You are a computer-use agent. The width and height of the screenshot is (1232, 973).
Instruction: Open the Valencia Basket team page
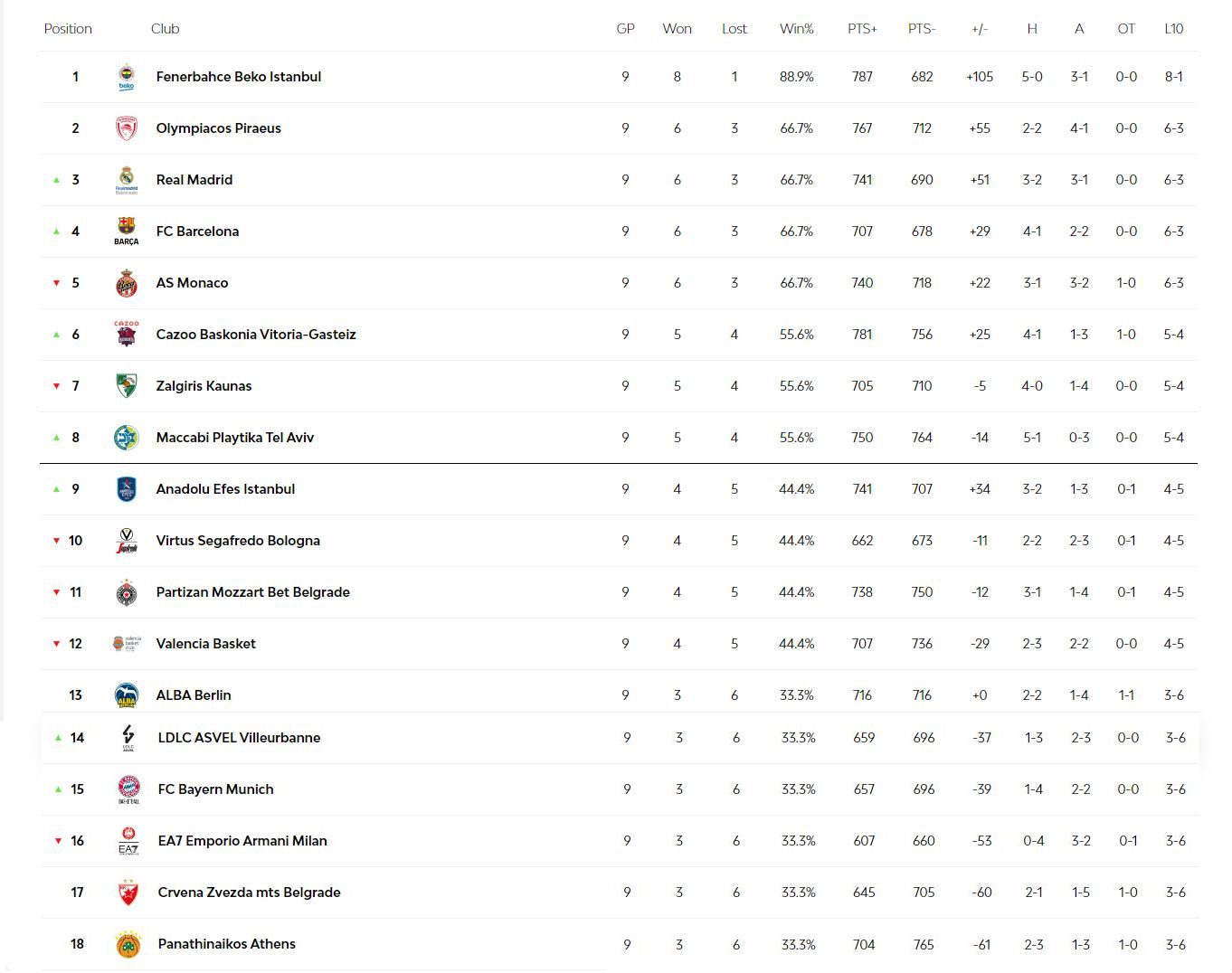[205, 644]
